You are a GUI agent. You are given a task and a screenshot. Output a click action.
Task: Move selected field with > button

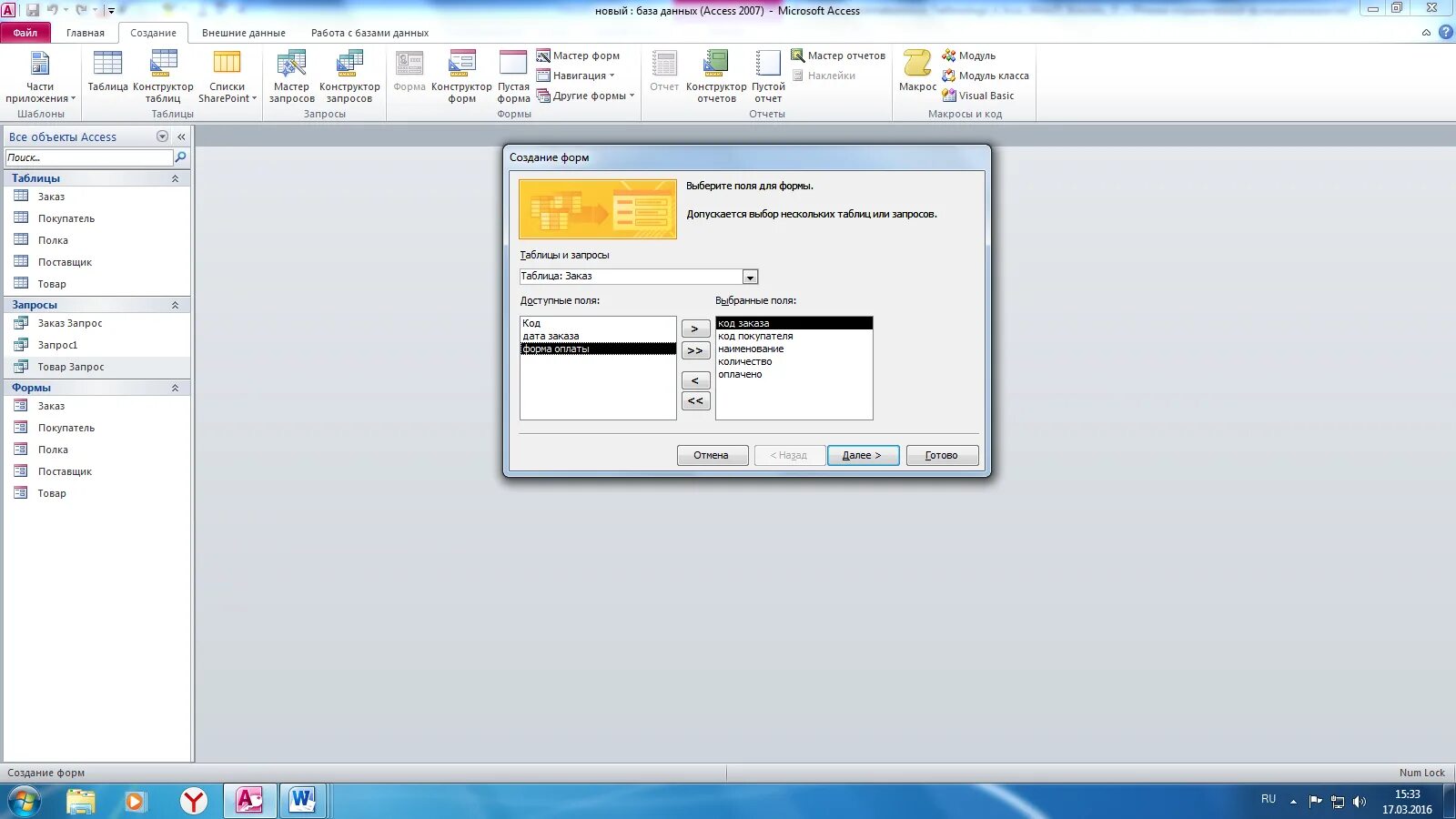[695, 329]
